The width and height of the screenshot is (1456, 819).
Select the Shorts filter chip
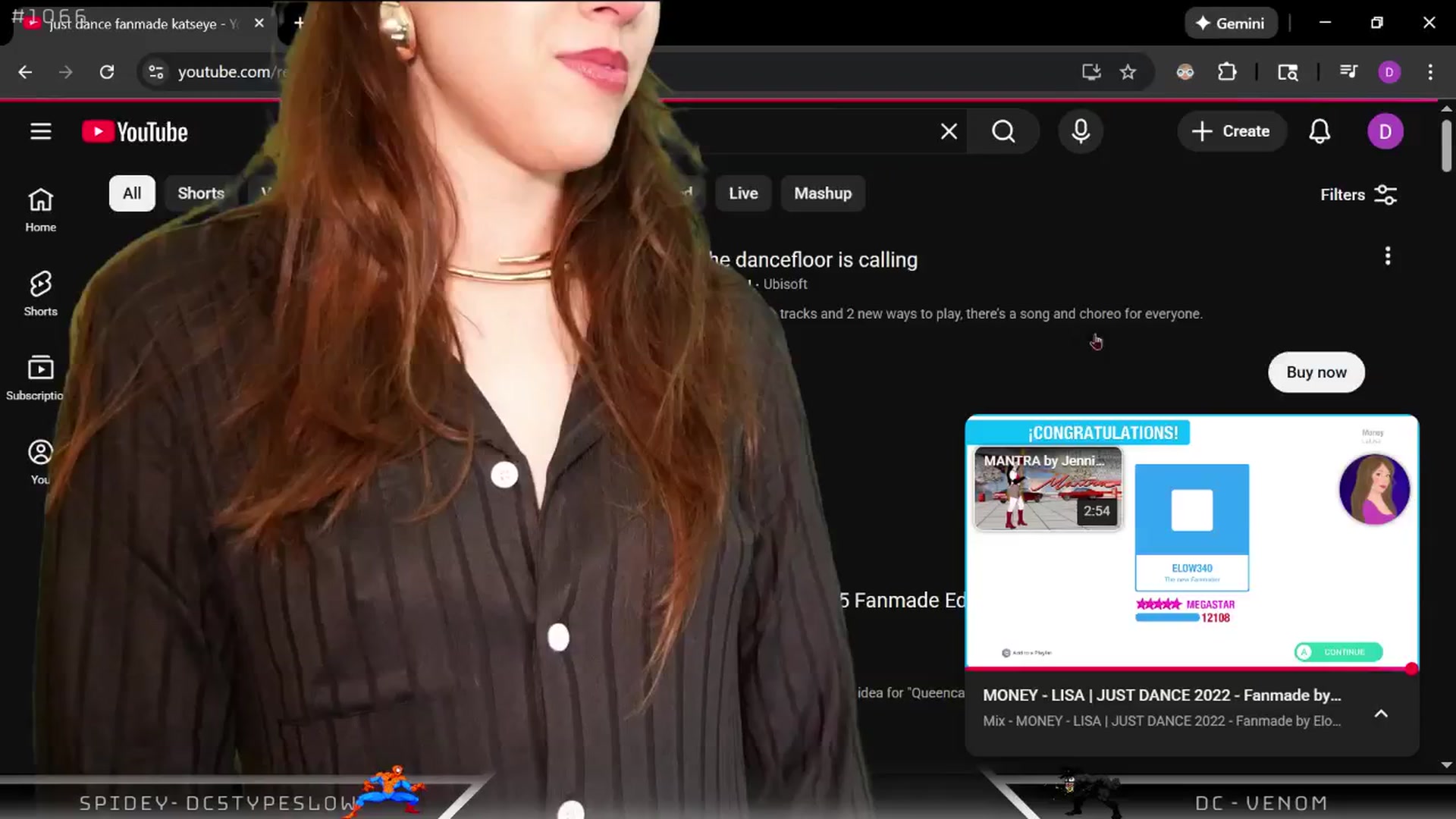[x=201, y=193]
